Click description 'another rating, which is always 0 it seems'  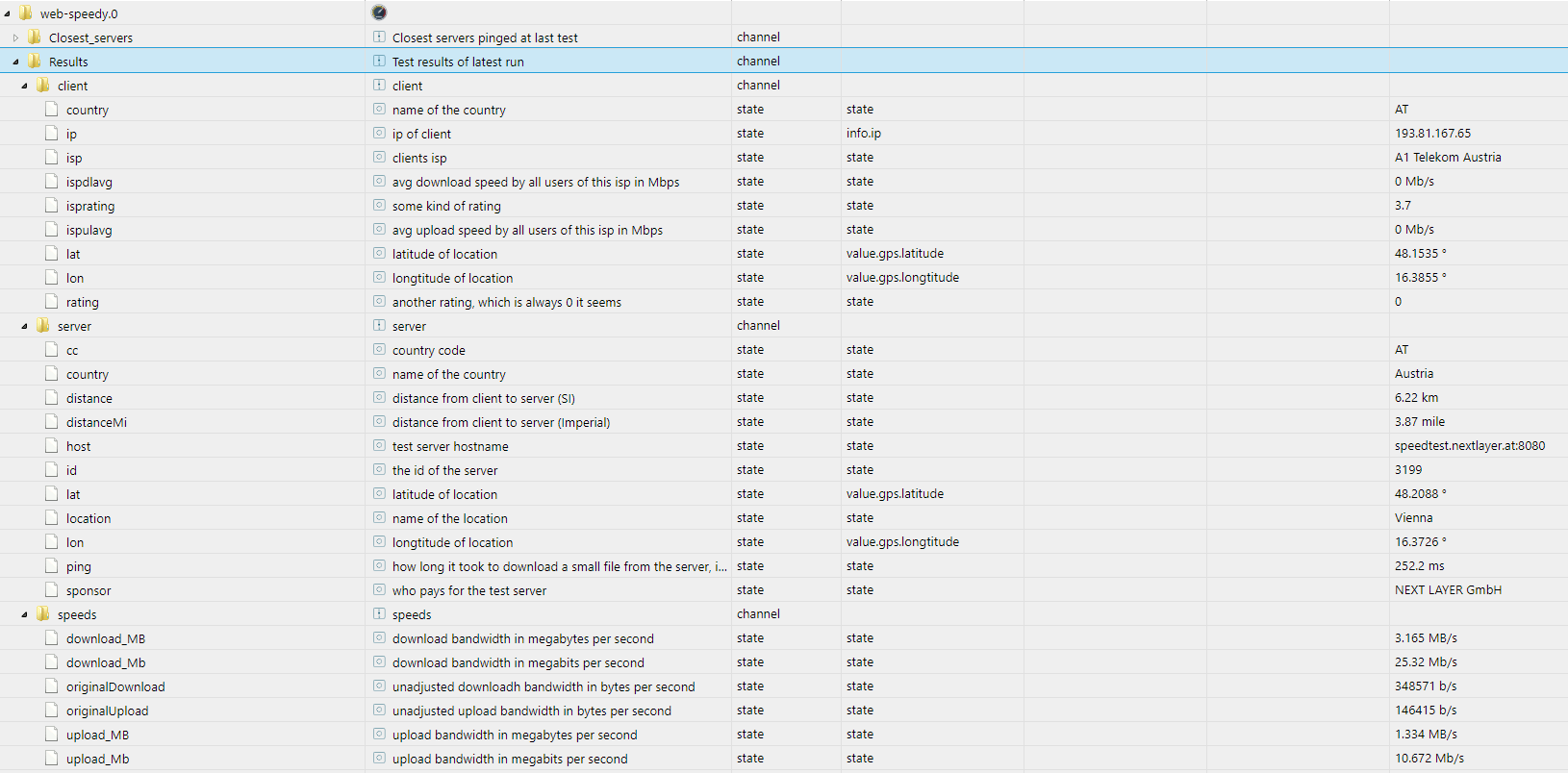click(507, 302)
